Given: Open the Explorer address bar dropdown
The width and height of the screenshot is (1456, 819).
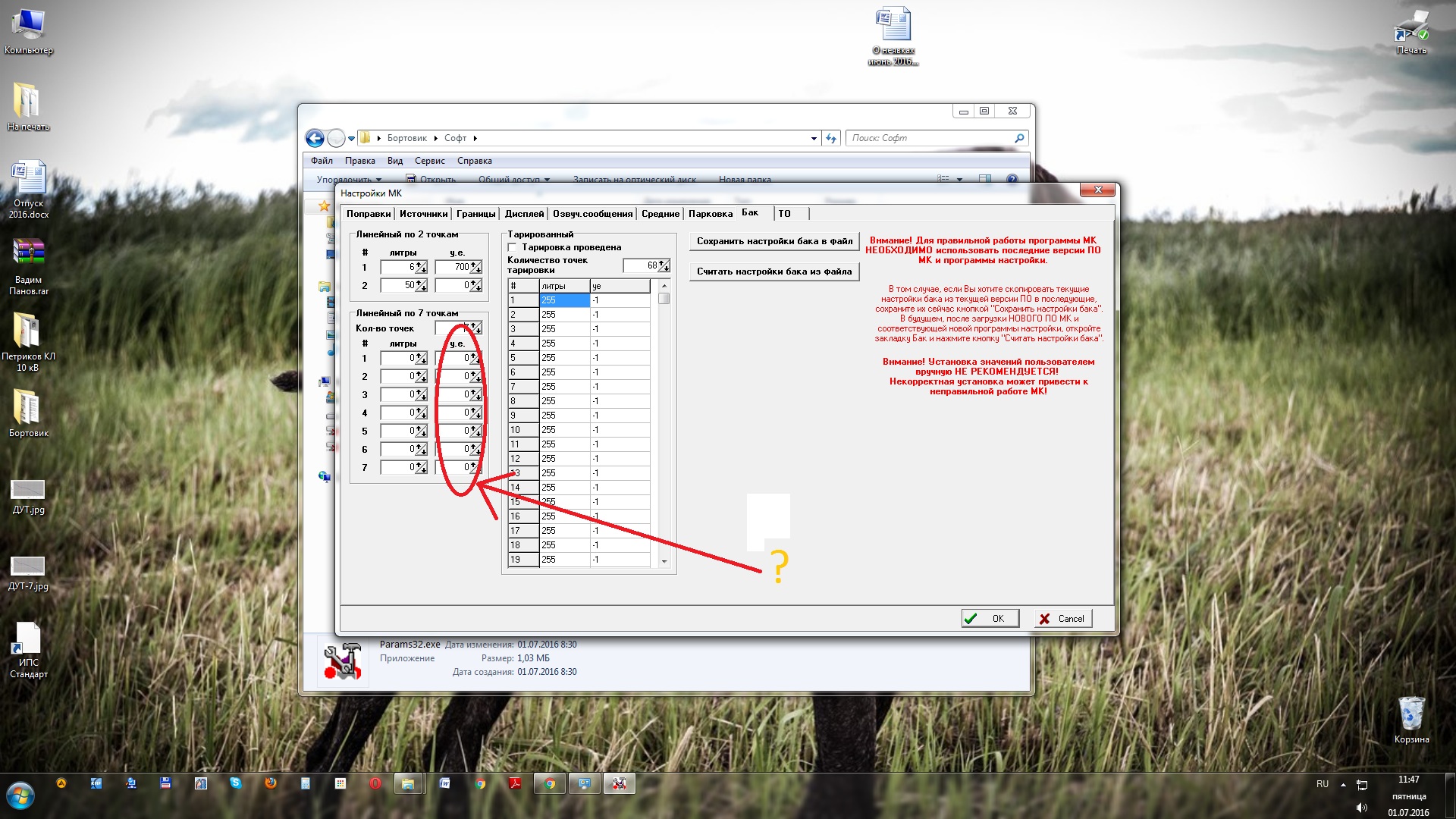Looking at the screenshot, I should (x=814, y=138).
